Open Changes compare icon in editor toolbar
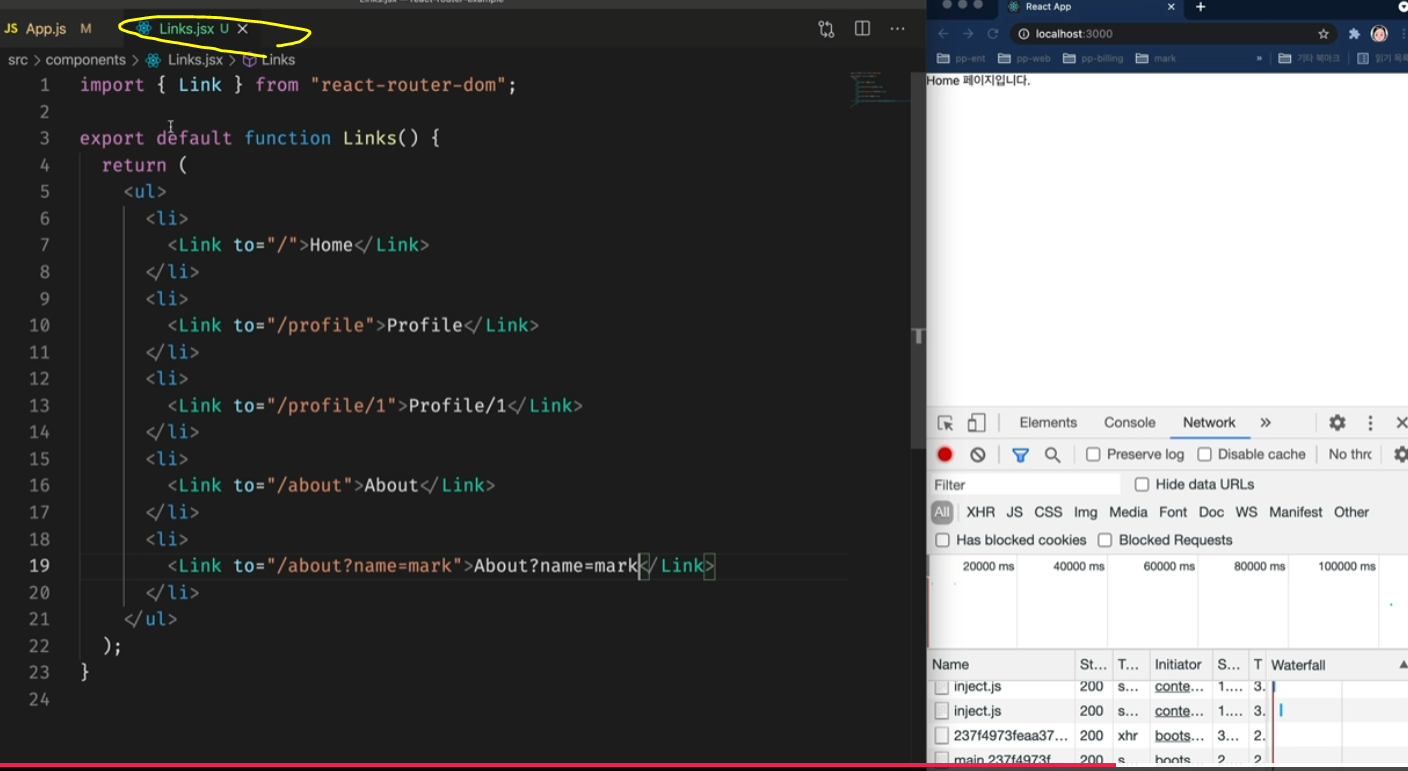The height and width of the screenshot is (771, 1408). [x=826, y=29]
